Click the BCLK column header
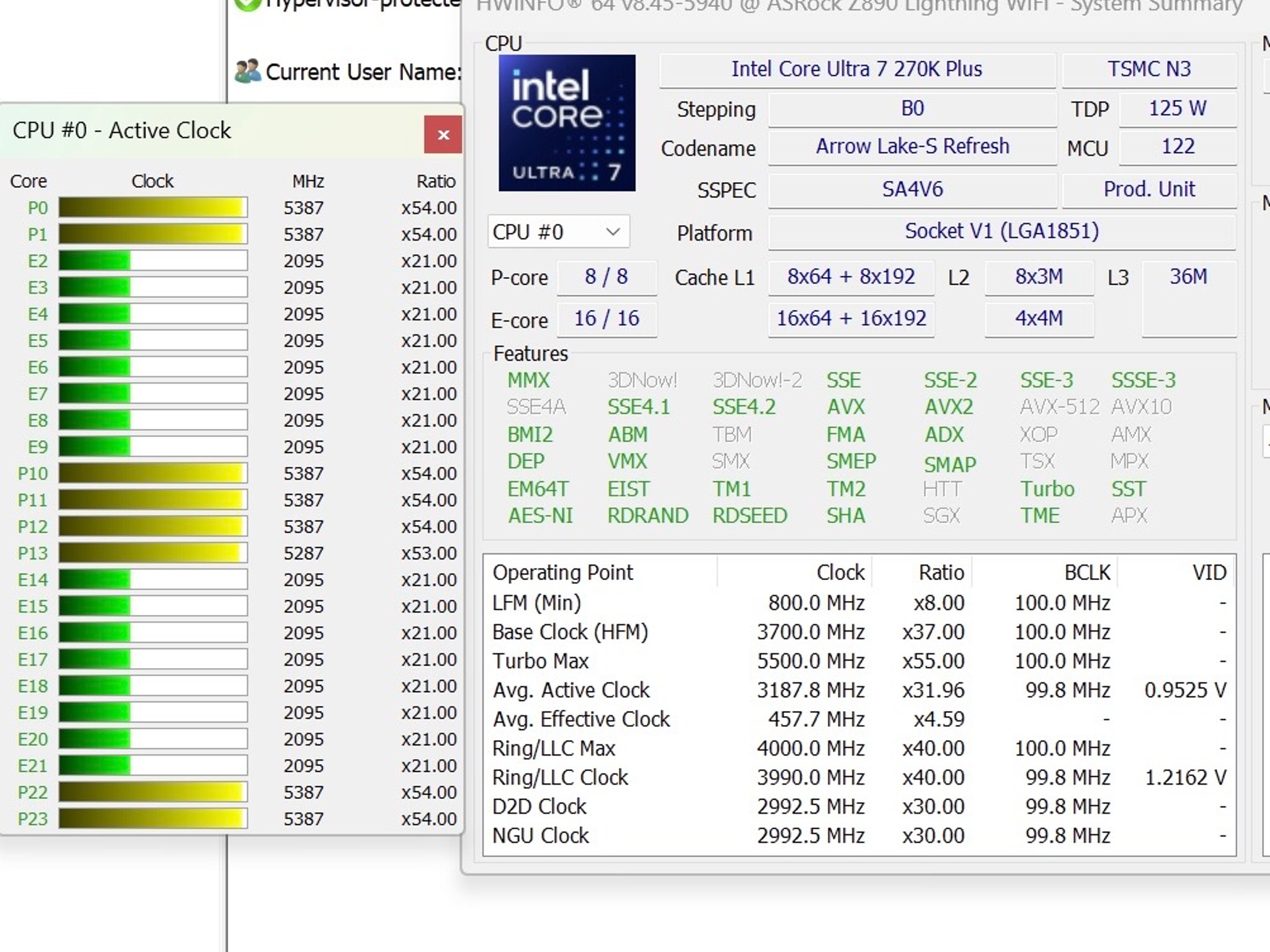The image size is (1270, 952). click(1087, 572)
